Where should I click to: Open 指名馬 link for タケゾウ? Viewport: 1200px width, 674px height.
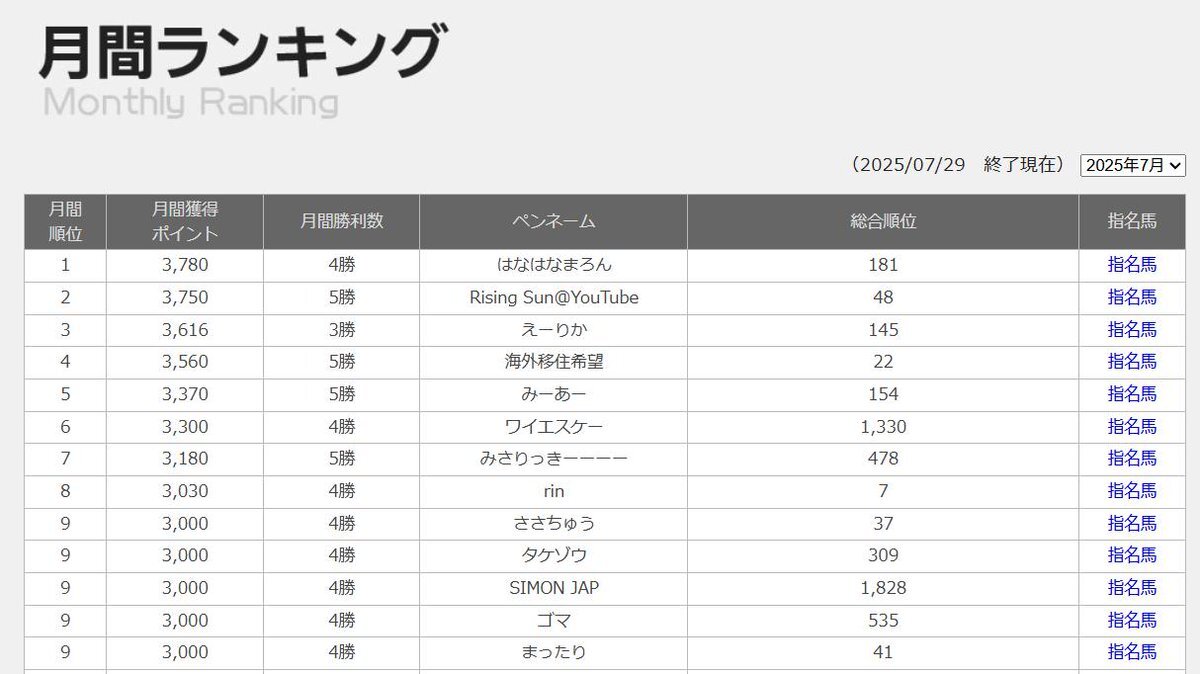pos(1132,555)
